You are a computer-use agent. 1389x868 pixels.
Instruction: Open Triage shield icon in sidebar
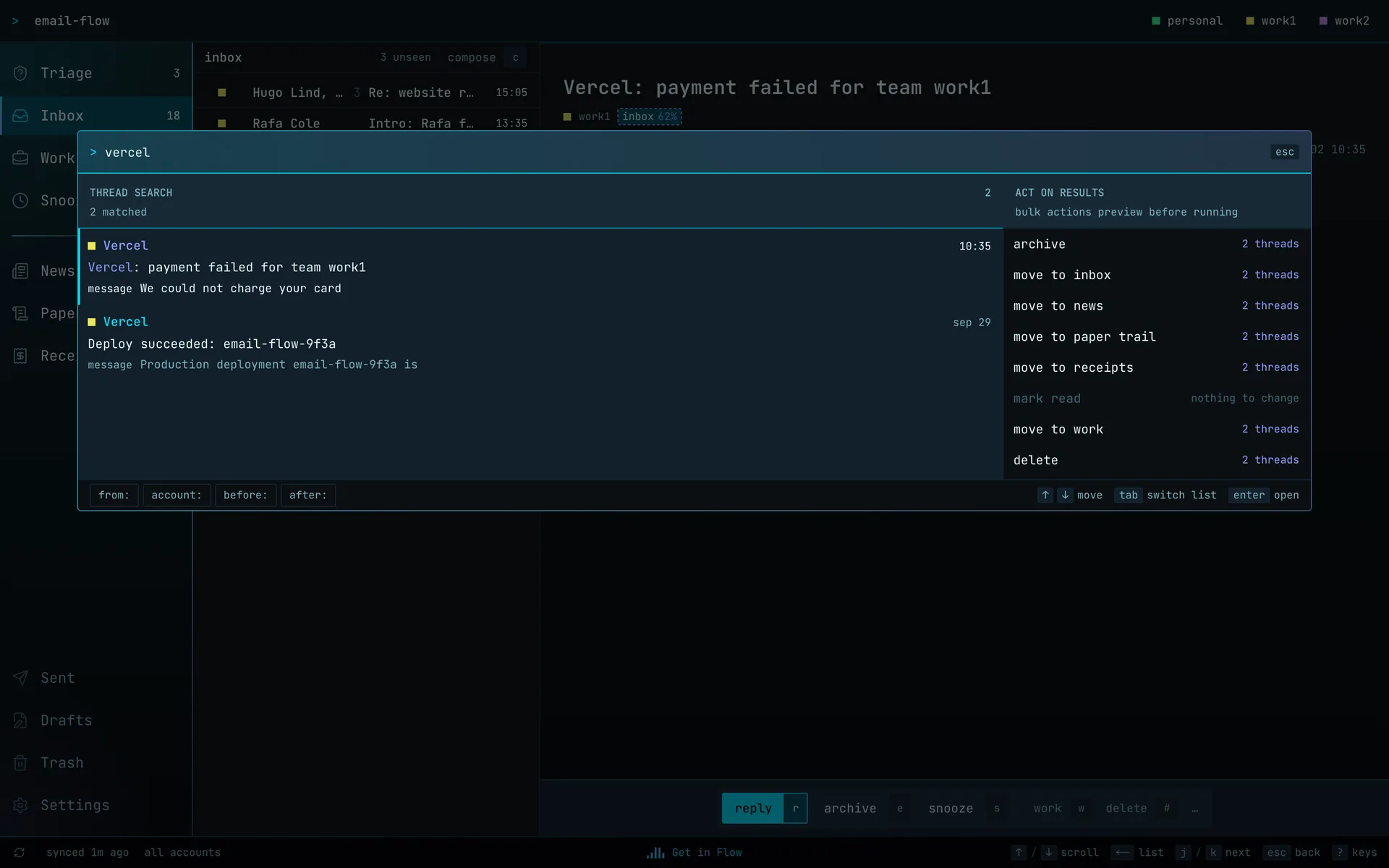20,73
